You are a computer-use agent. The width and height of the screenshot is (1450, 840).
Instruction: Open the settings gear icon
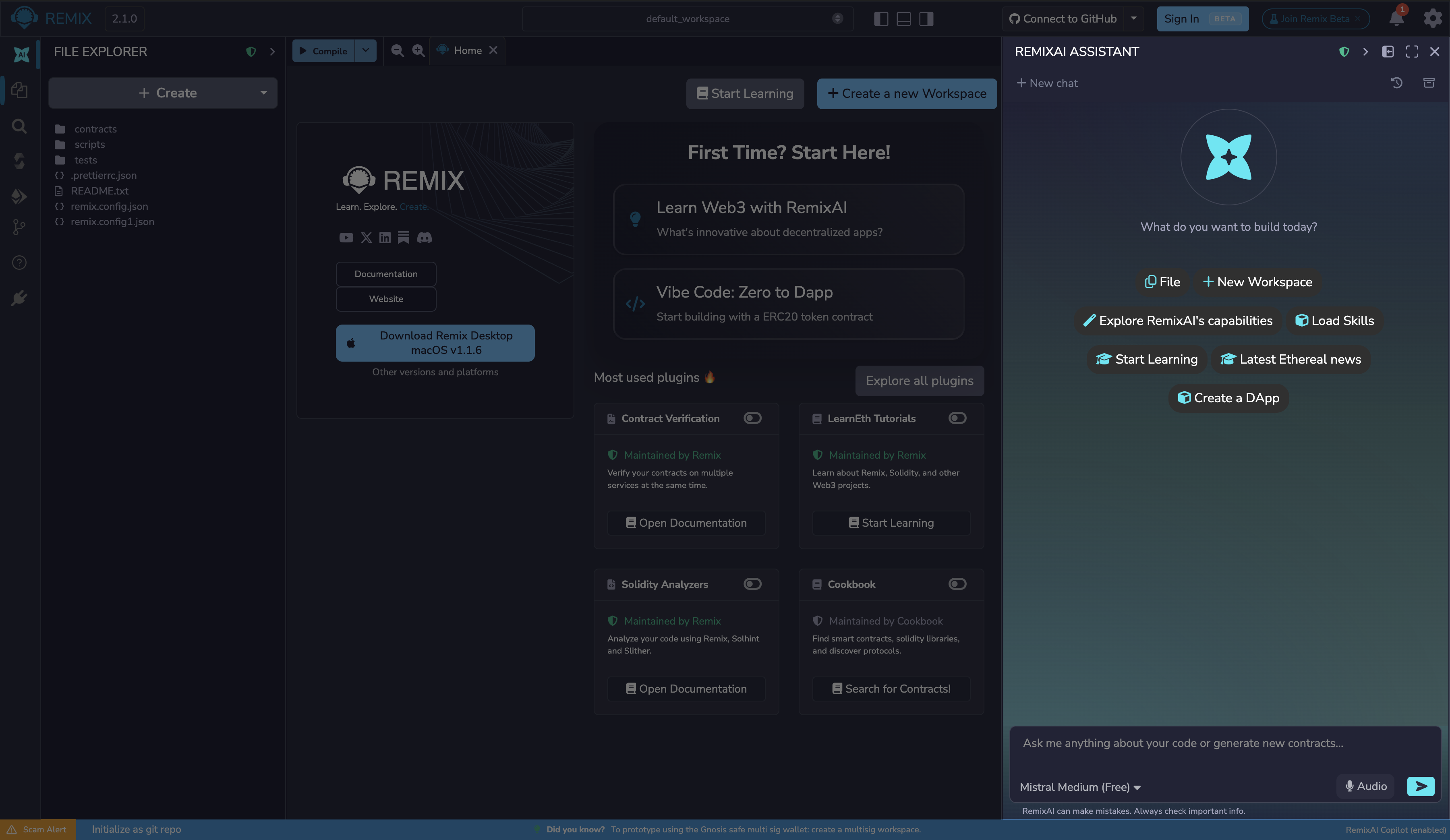click(x=1432, y=19)
